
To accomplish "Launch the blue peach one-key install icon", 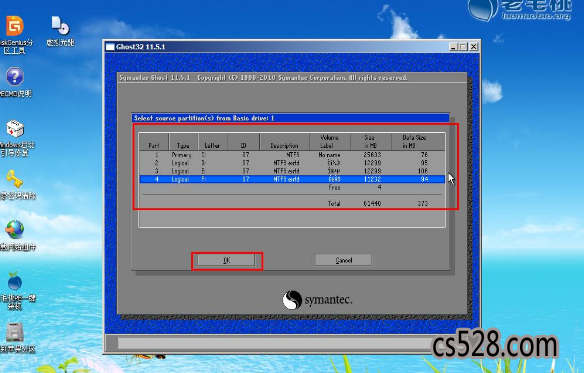I will (x=15, y=282).
